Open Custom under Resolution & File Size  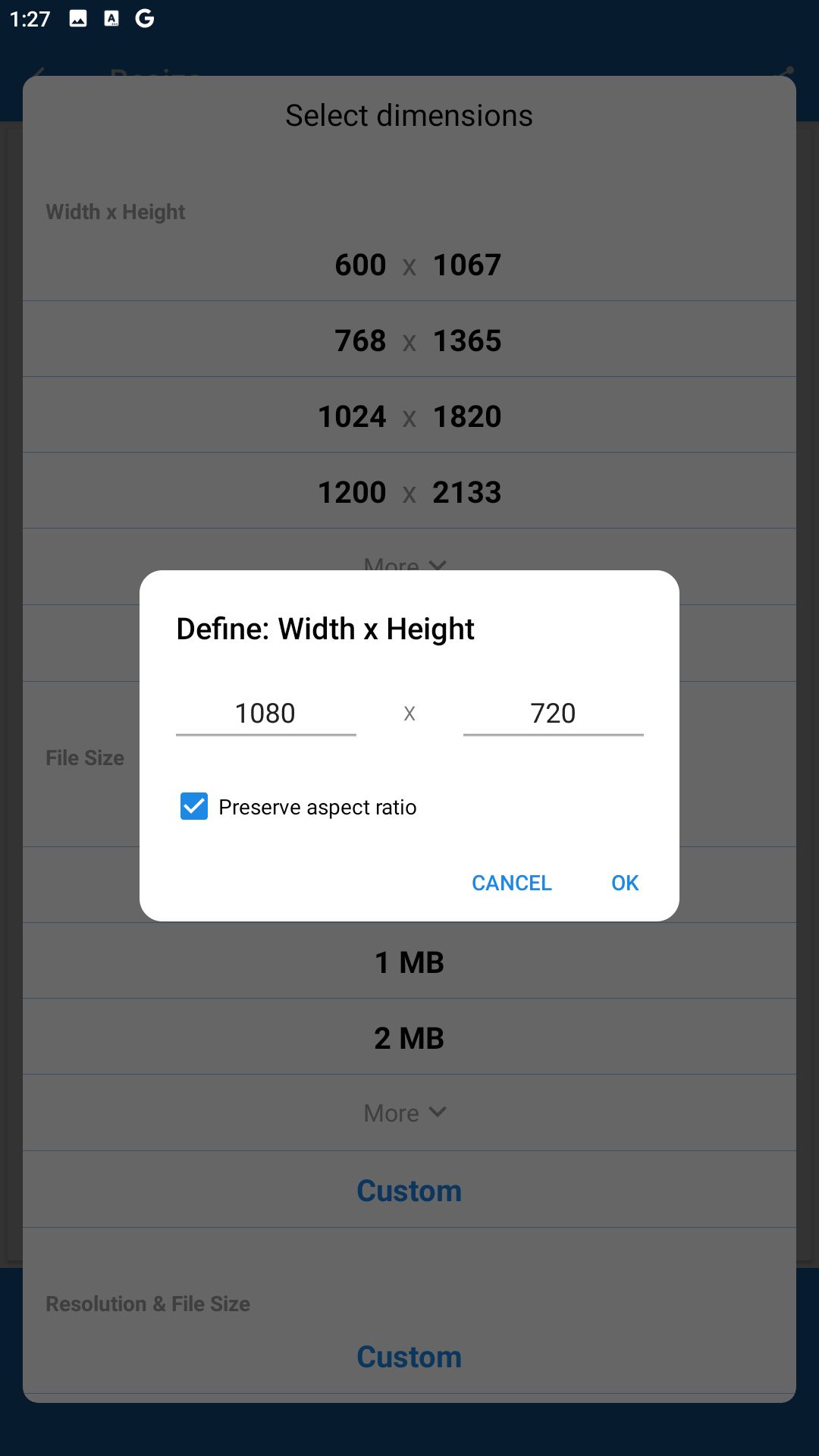pyautogui.click(x=409, y=1357)
